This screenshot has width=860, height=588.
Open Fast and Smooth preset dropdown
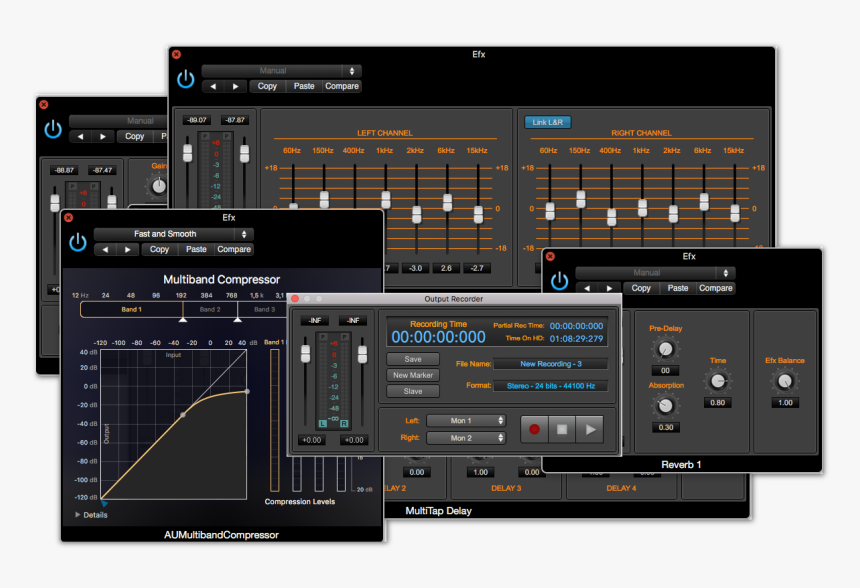coord(173,234)
